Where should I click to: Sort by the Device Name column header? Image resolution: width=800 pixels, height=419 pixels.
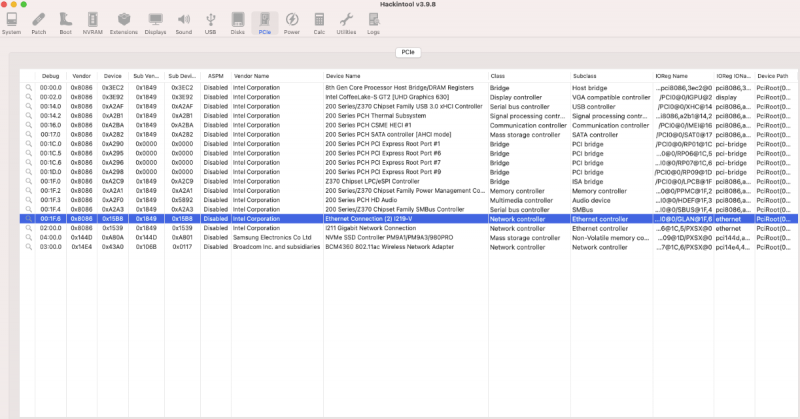point(406,76)
